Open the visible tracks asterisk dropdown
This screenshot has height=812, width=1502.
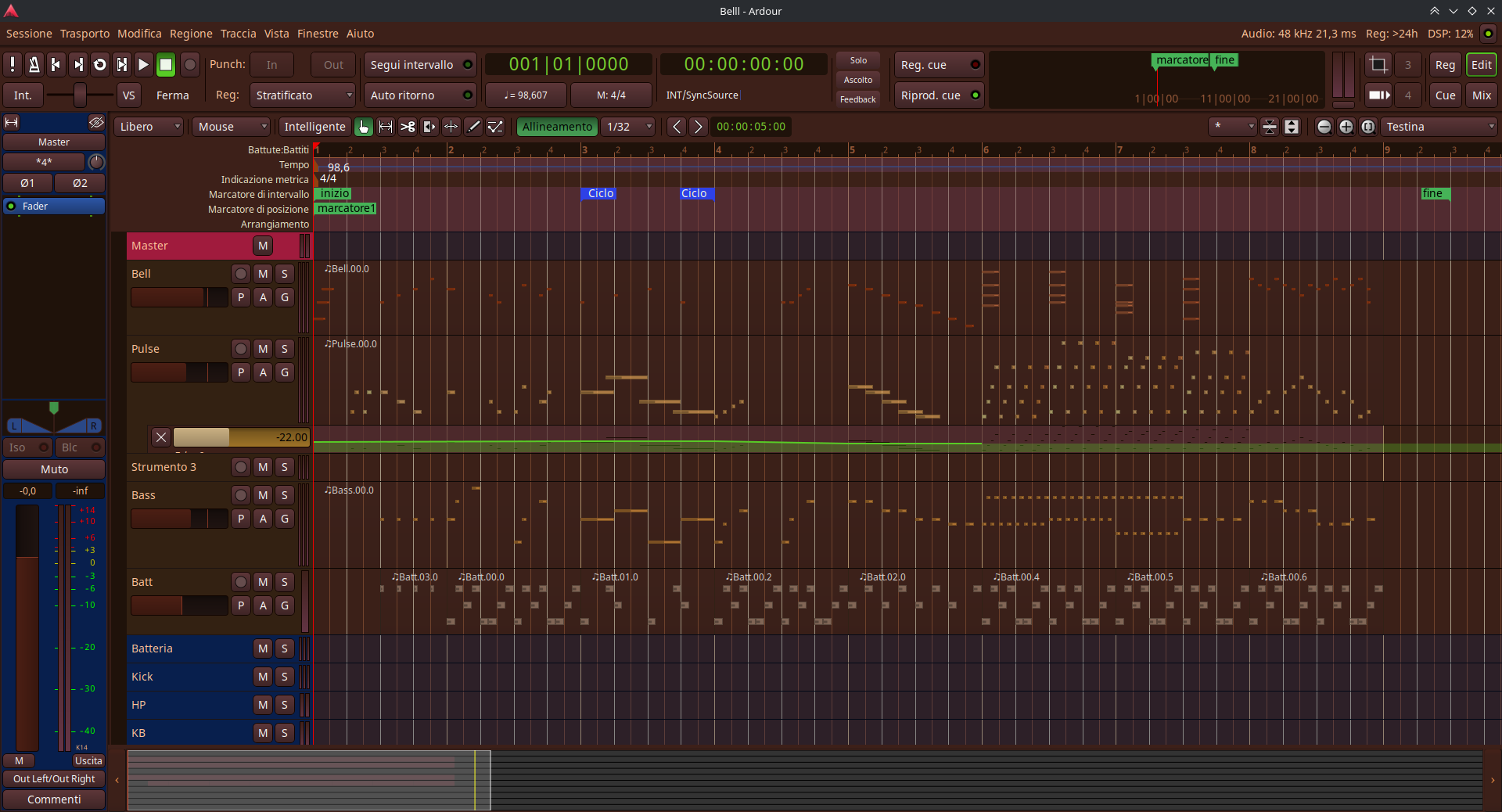point(1232,127)
